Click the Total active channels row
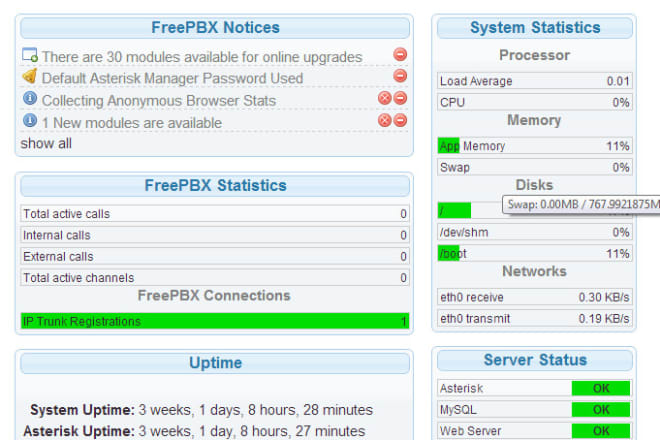Screen dimensions: 660x440 coord(215,278)
